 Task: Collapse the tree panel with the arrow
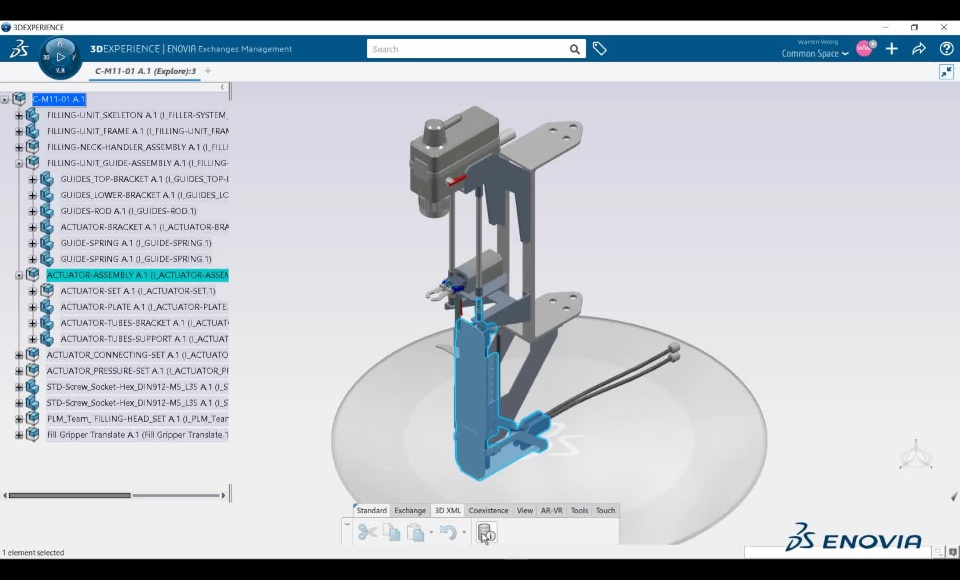point(222,87)
